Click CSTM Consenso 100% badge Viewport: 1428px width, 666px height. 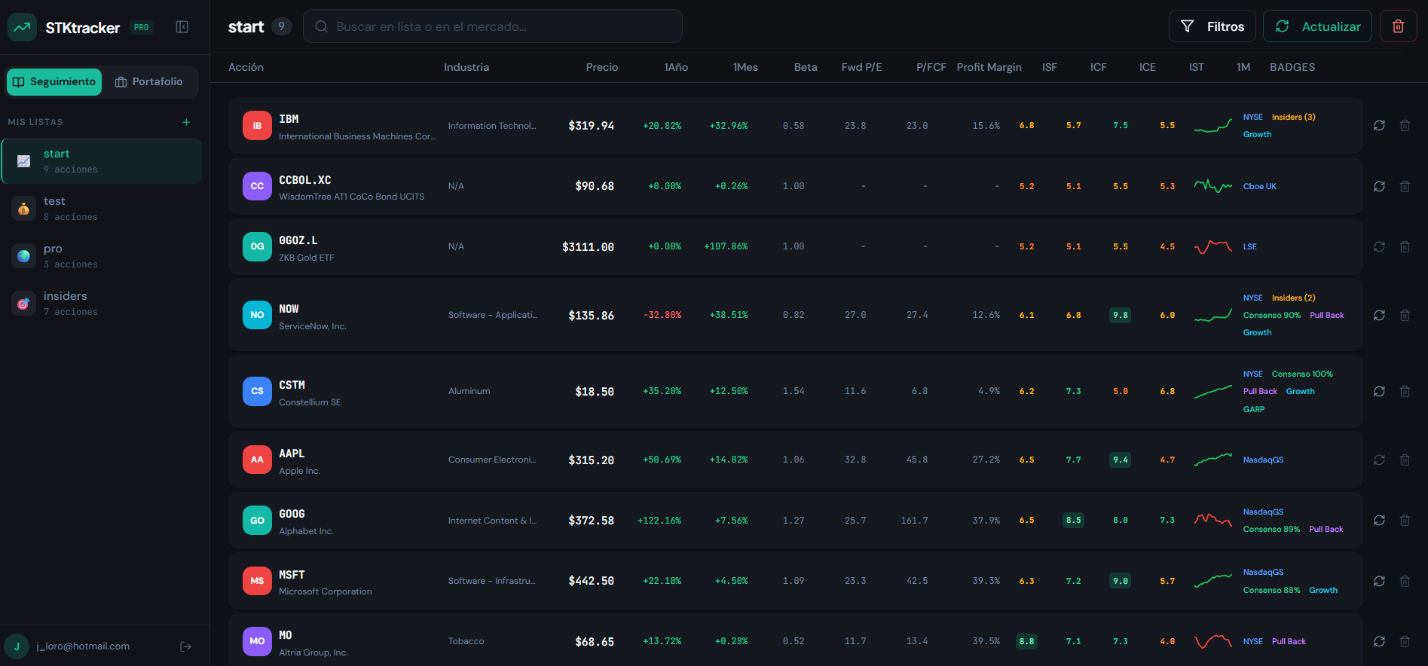point(1302,374)
